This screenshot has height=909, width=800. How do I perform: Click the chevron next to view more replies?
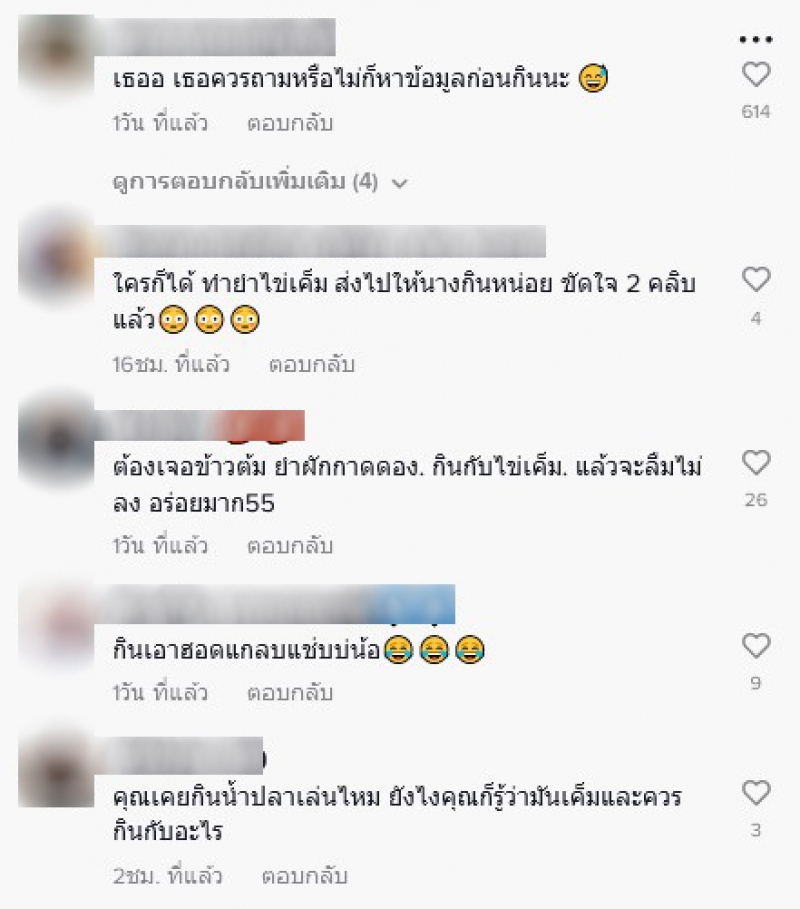(x=399, y=184)
